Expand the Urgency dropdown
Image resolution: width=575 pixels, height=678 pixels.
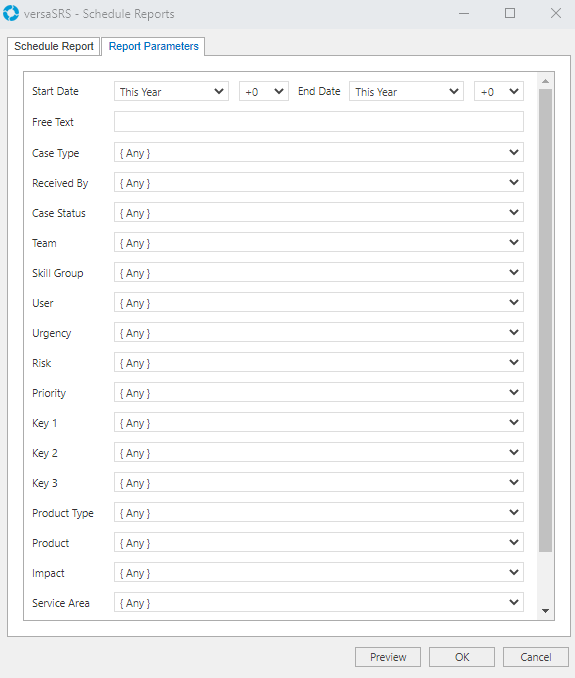coord(319,332)
